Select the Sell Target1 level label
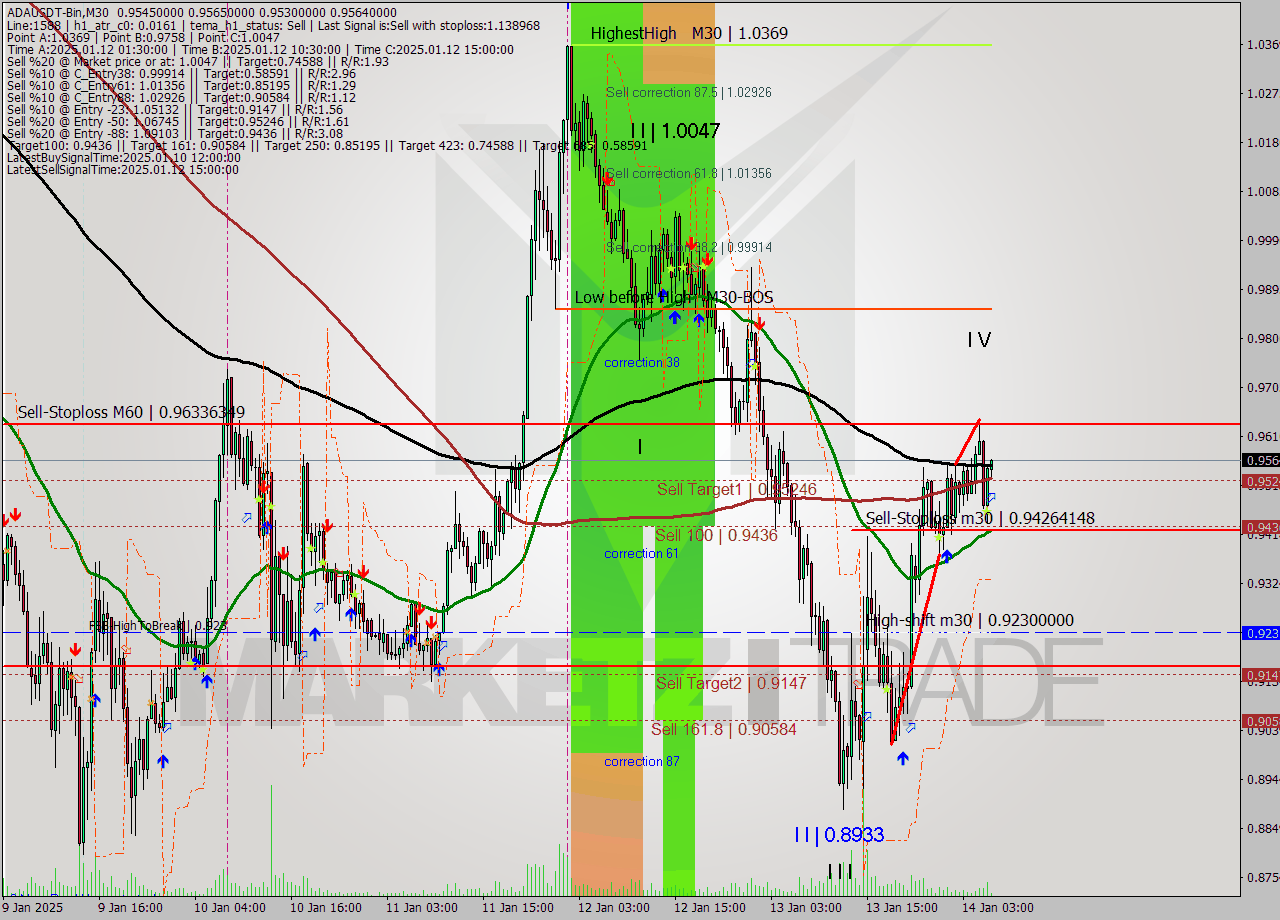The image size is (1280, 920). (x=737, y=489)
